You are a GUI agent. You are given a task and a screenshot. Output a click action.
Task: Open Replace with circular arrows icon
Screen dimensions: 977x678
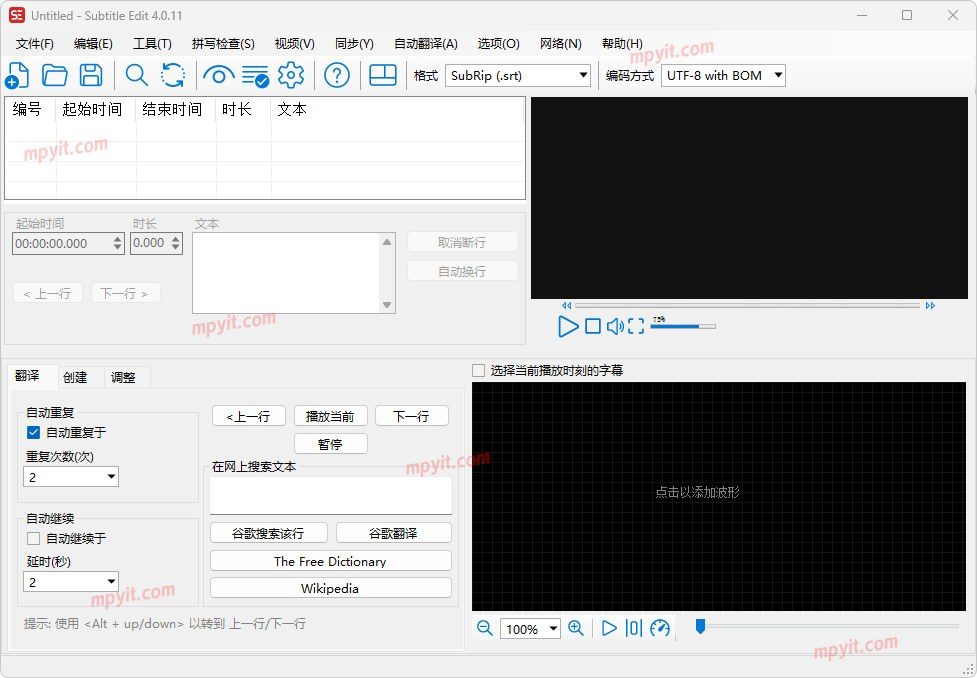(173, 75)
